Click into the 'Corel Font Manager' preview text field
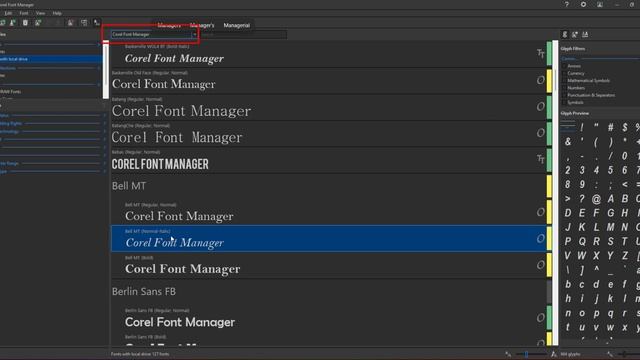Viewport: 640px width, 360px height. (151, 35)
